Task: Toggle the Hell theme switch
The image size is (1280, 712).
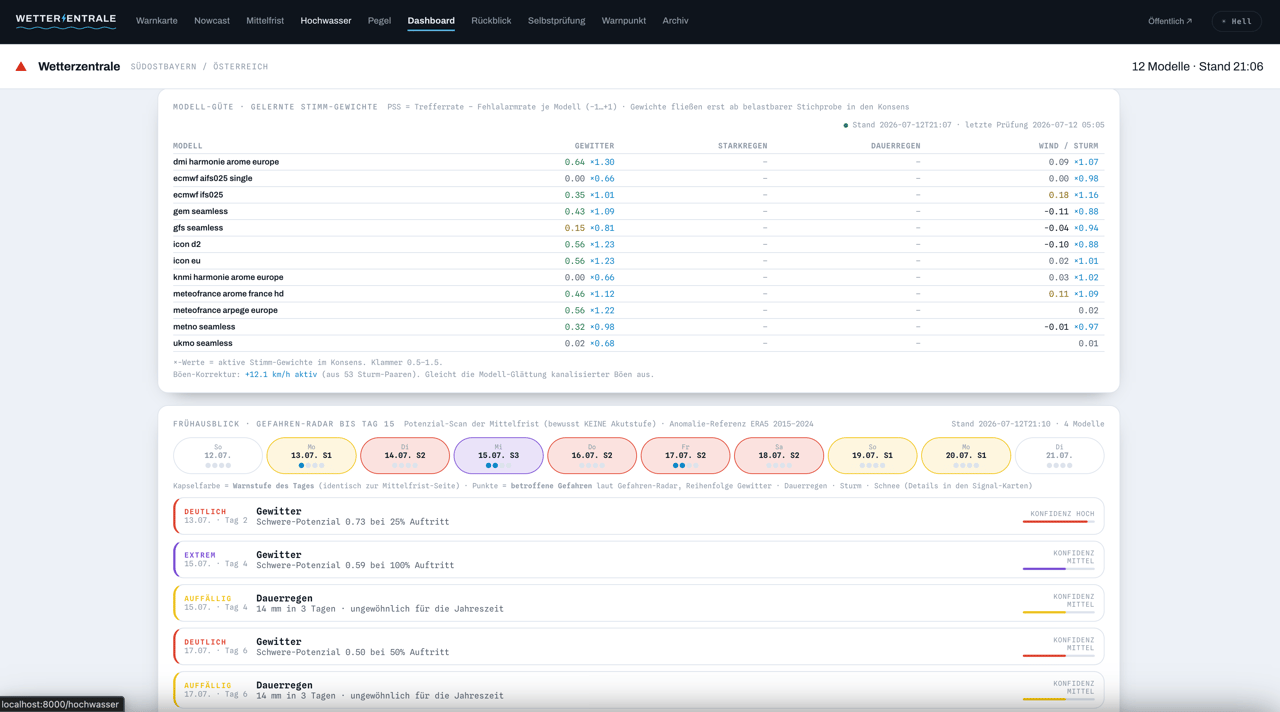Action: pos(1237,21)
